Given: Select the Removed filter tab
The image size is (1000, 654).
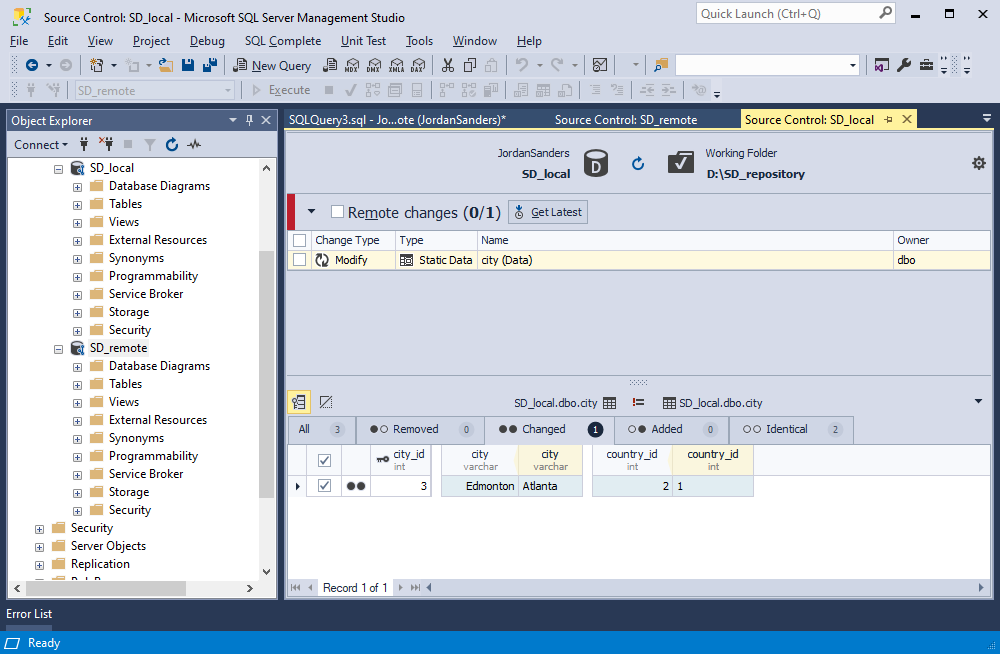Looking at the screenshot, I should 420,429.
